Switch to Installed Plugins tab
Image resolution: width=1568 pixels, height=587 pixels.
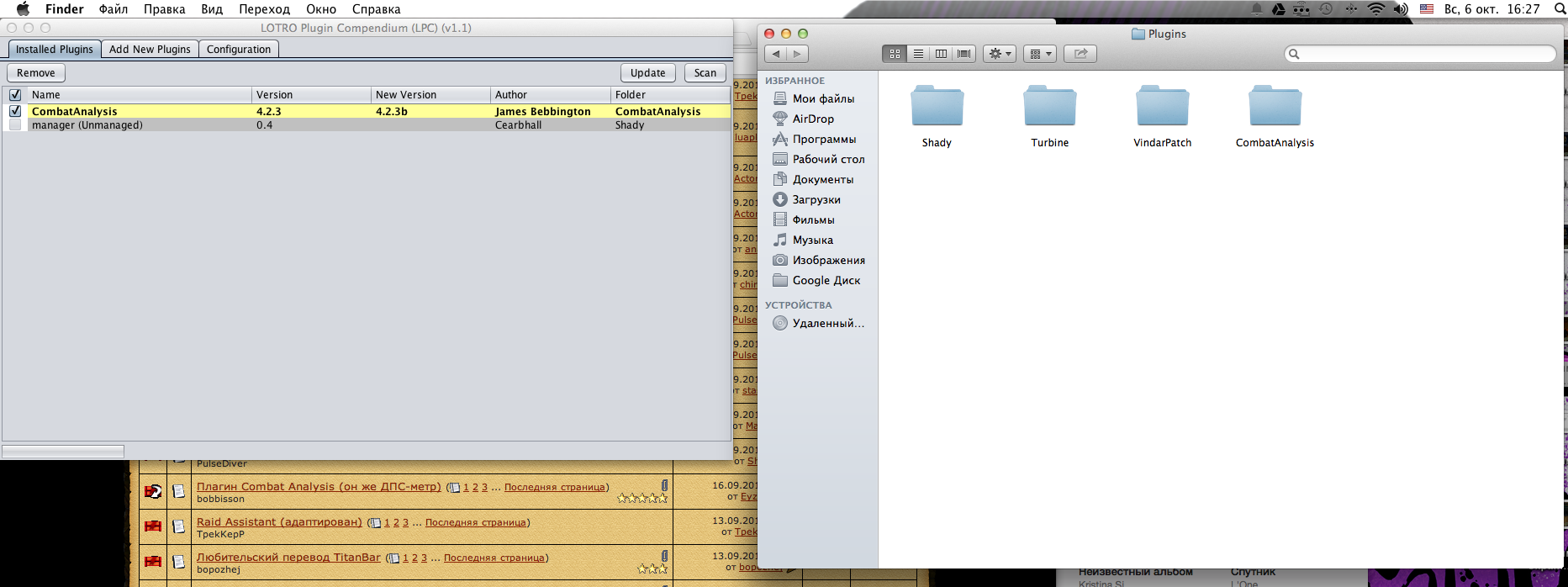[55, 50]
